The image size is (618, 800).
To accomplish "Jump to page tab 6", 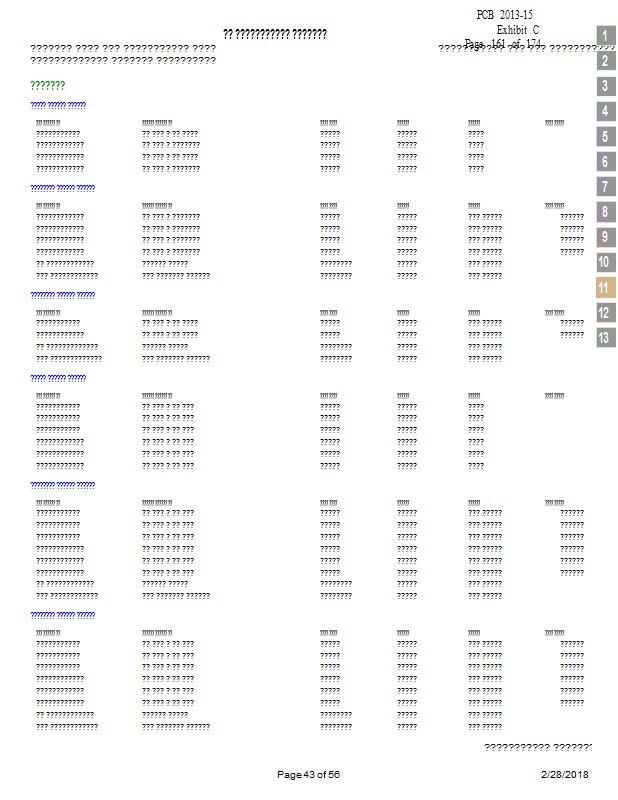I will tap(605, 161).
